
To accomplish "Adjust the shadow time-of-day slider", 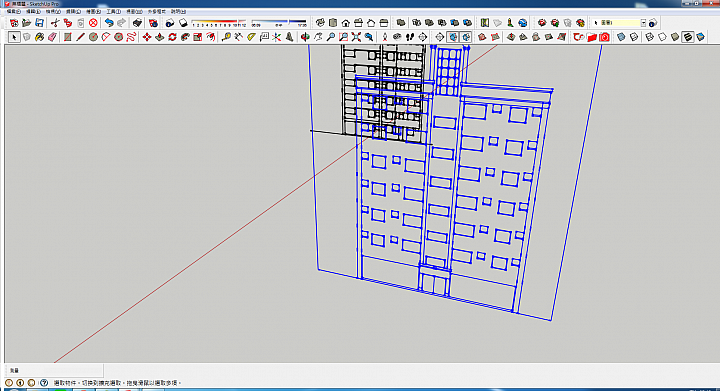I will tap(279, 22).
